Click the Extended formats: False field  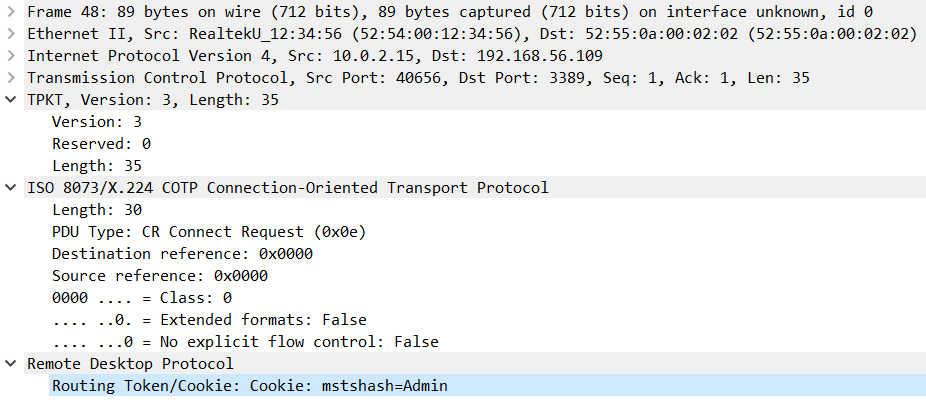[x=209, y=320]
